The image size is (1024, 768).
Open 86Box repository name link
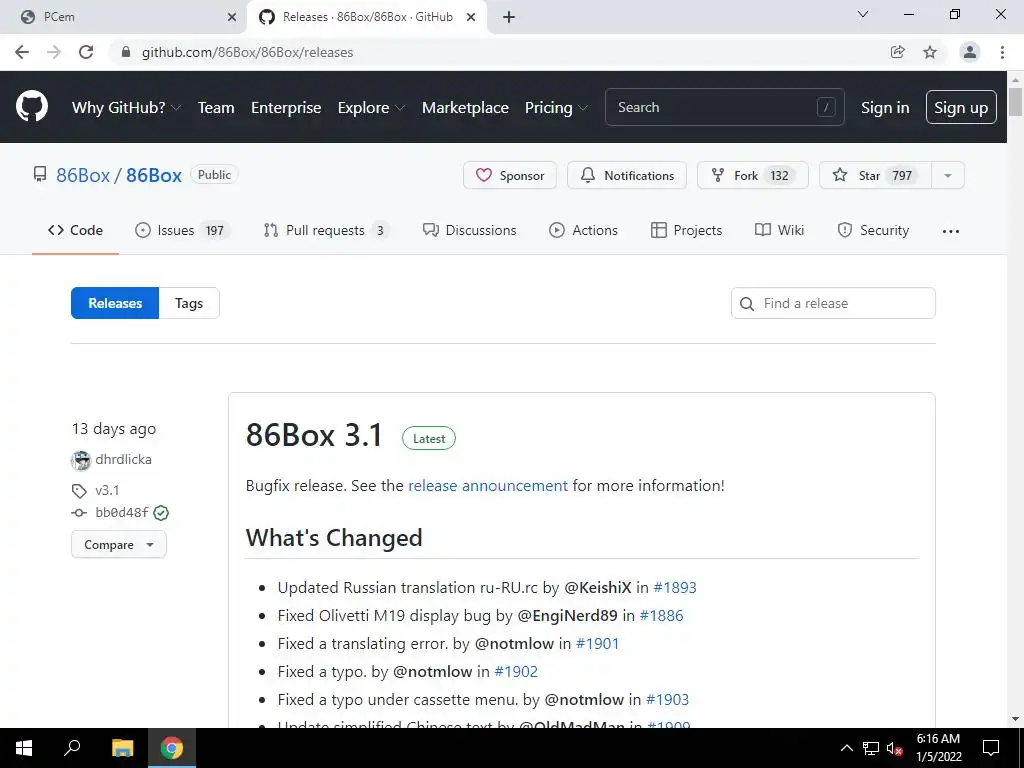tap(153, 175)
